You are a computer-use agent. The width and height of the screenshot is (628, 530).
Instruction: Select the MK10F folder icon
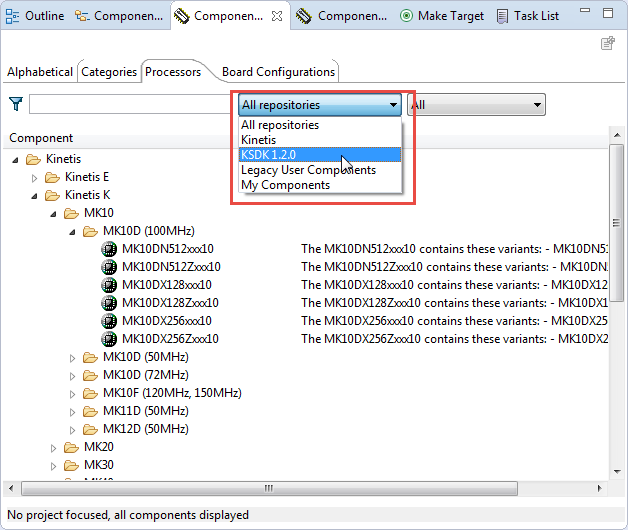point(91,393)
